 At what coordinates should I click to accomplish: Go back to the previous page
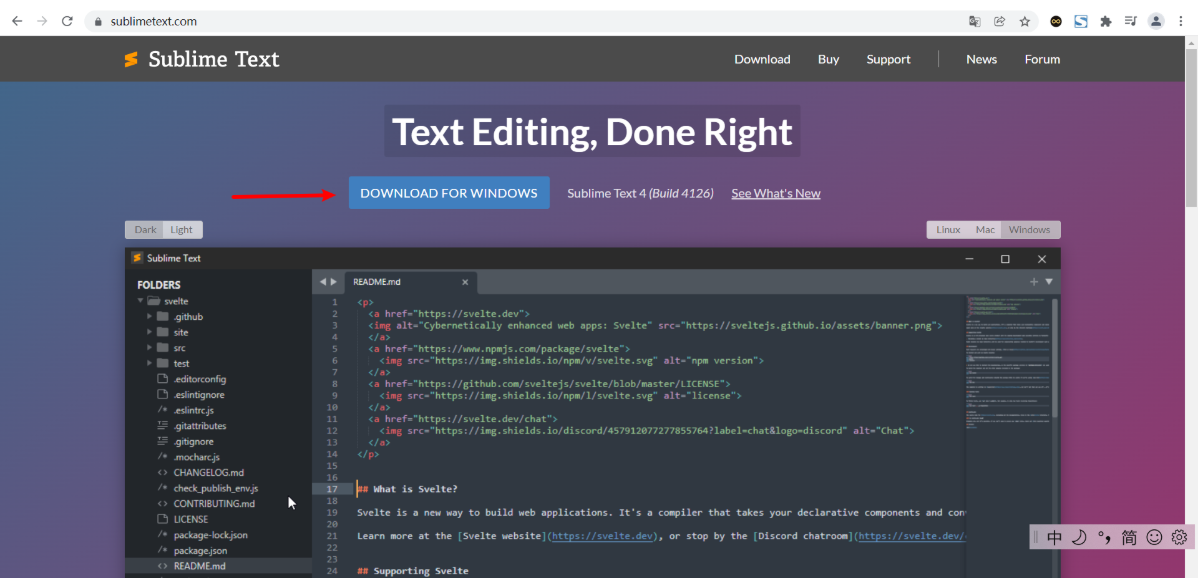coord(15,21)
